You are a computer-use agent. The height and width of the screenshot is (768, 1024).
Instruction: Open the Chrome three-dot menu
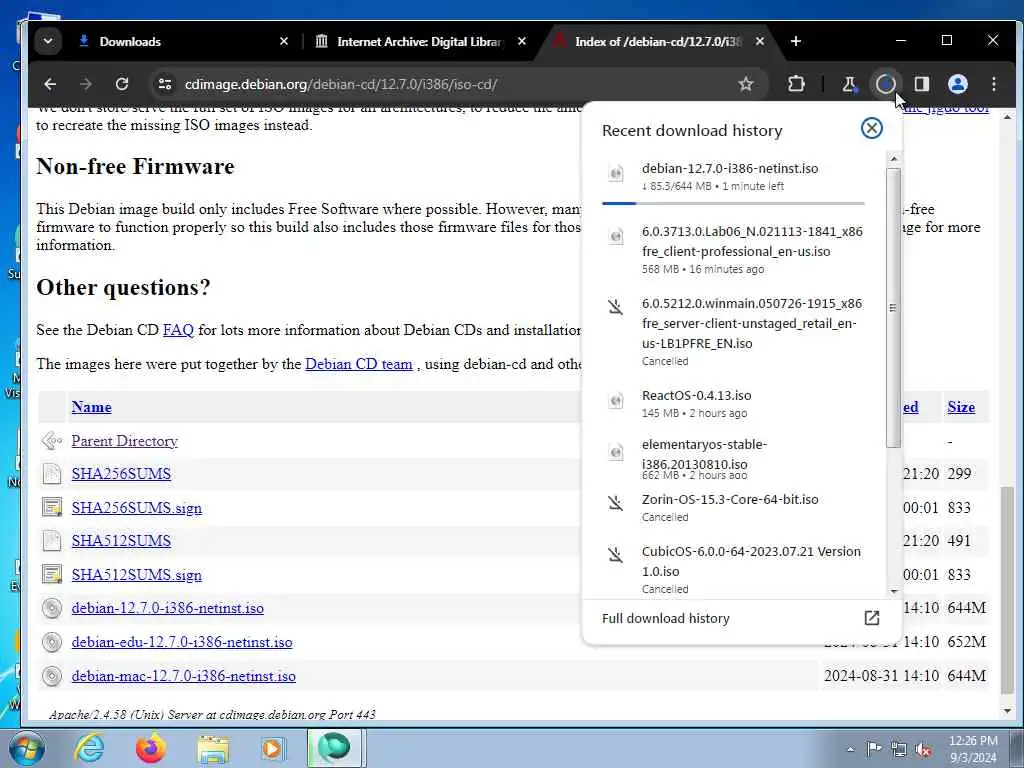point(993,84)
